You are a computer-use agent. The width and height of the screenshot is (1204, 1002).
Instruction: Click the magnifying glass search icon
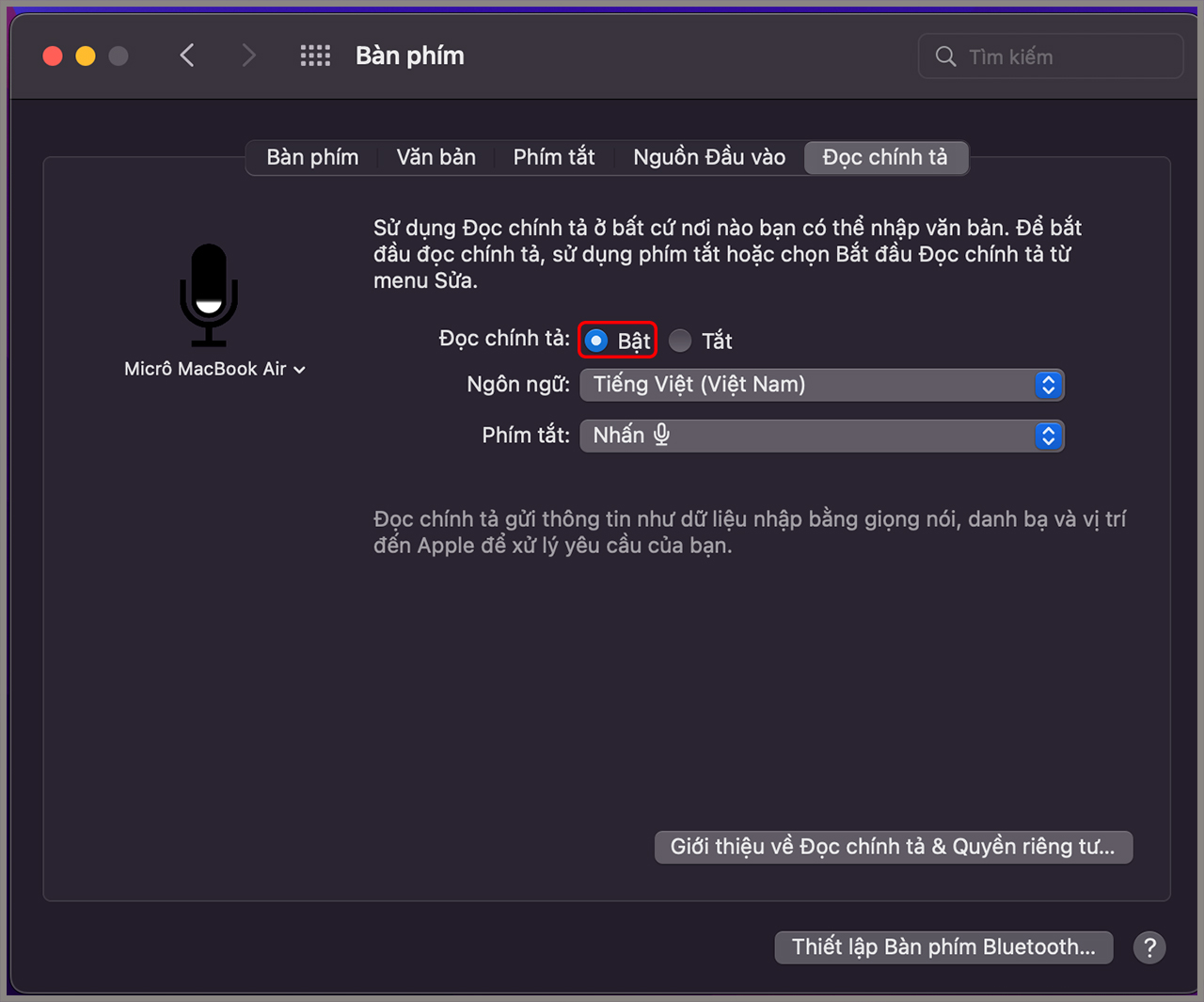pyautogui.click(x=945, y=56)
